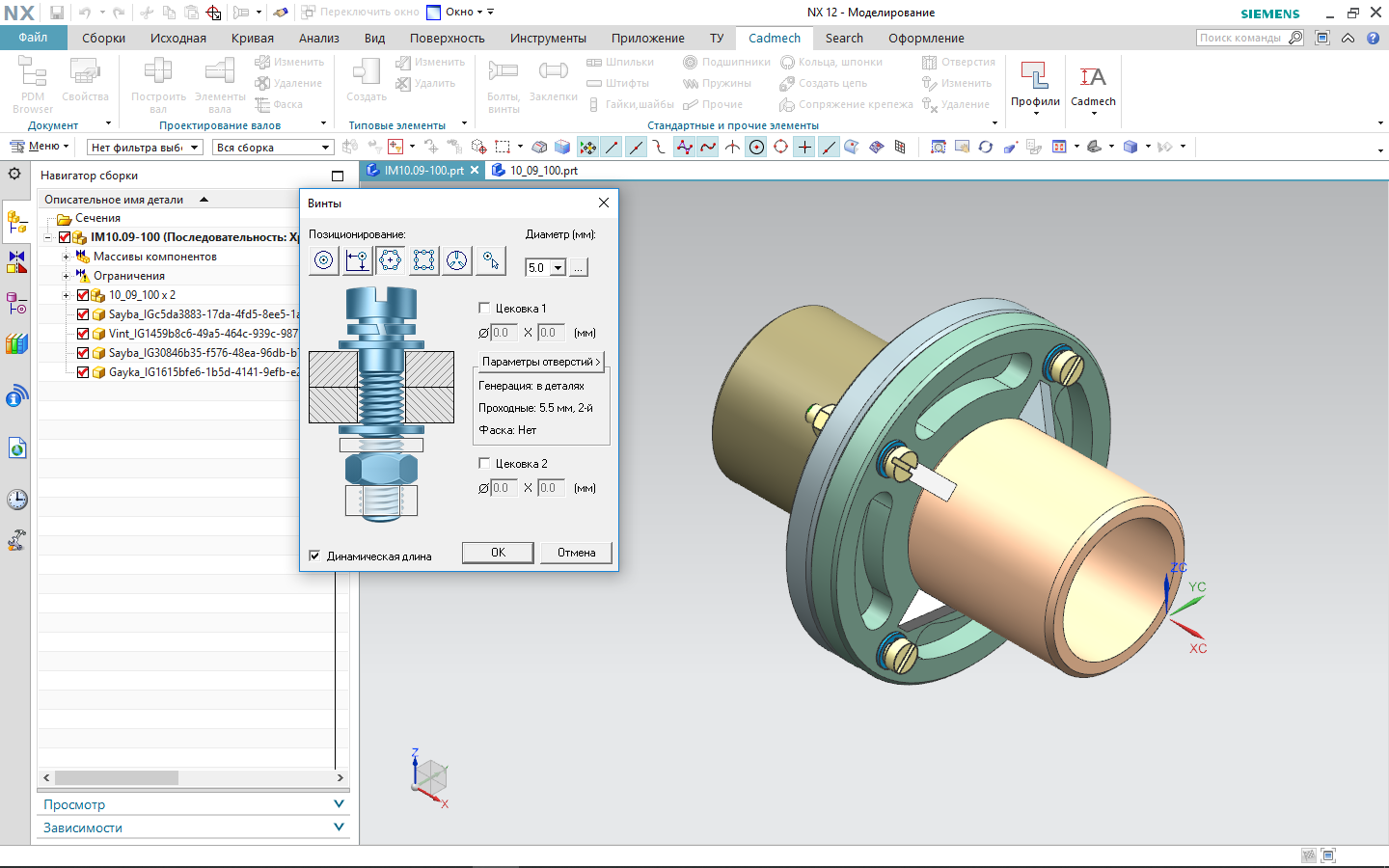Viewport: 1389px width, 868px height.
Task: Pick rectangular pattern positioning icon
Action: point(423,260)
